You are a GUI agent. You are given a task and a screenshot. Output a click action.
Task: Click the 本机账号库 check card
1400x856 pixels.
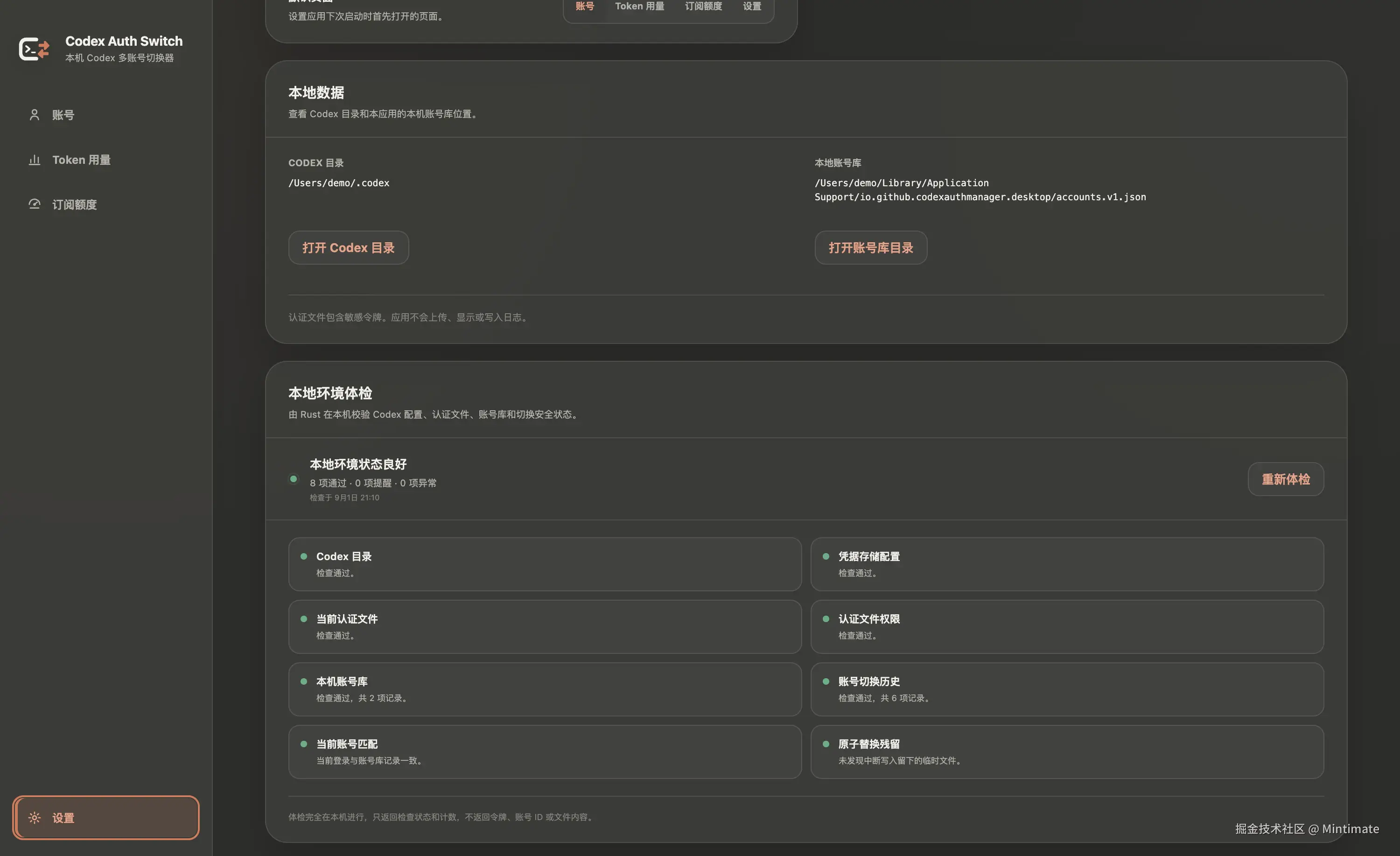tap(544, 689)
